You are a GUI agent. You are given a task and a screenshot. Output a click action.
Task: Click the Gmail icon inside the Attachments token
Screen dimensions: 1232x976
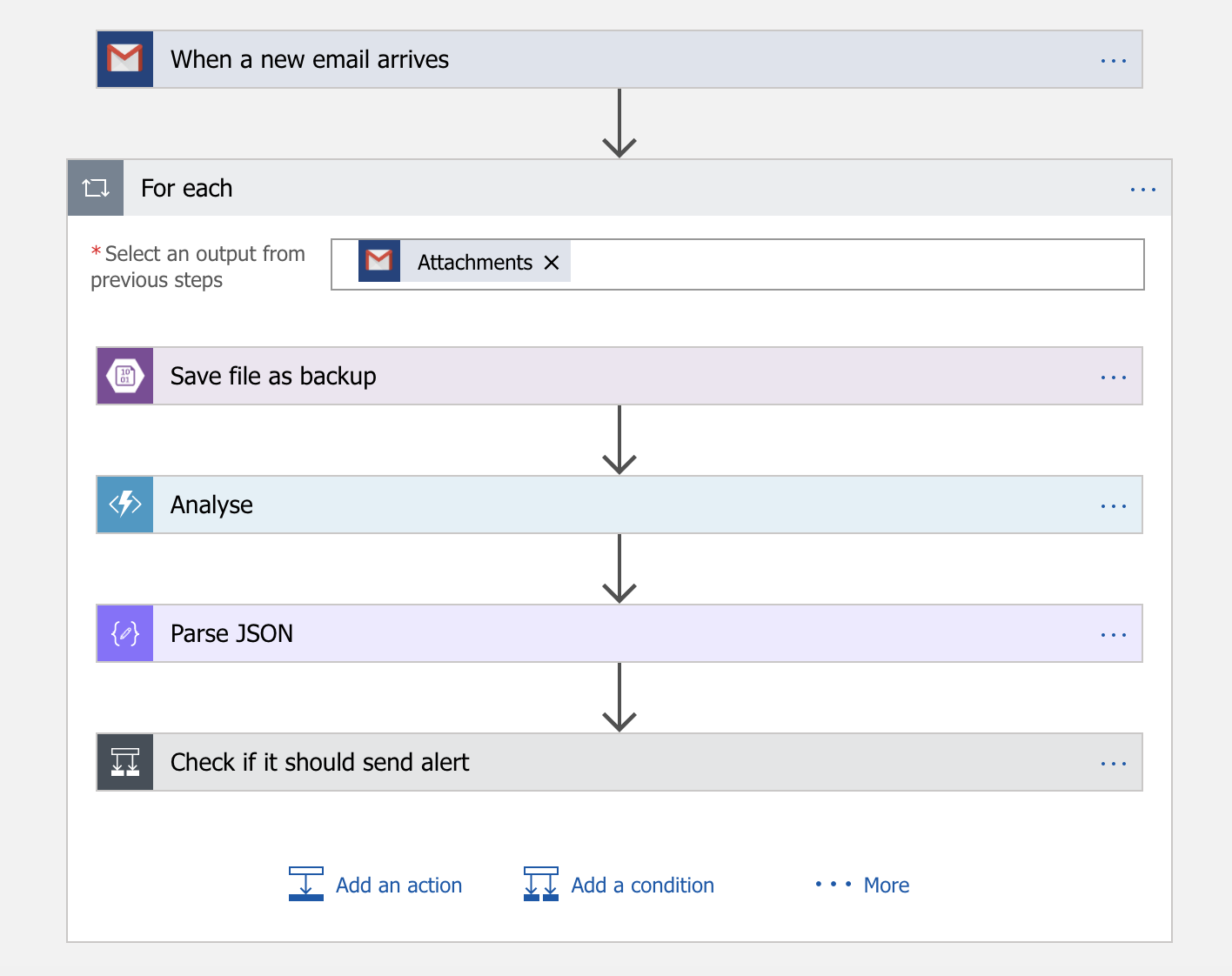380,261
